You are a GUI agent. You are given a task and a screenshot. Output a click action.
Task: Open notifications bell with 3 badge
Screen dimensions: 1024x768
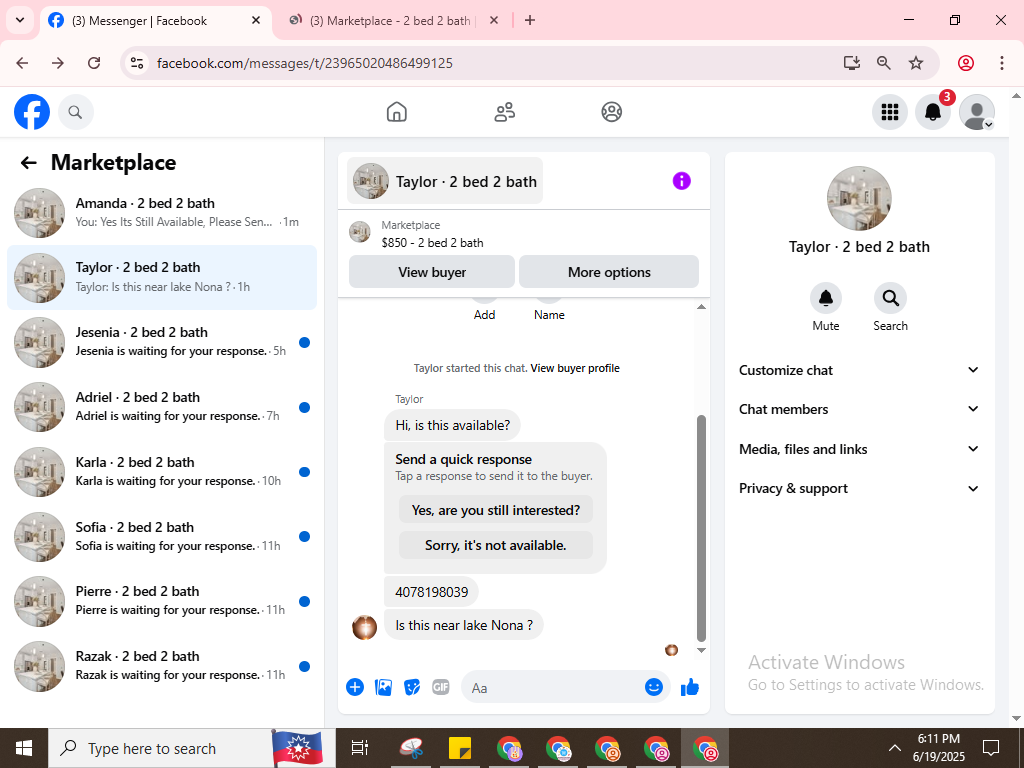point(933,112)
